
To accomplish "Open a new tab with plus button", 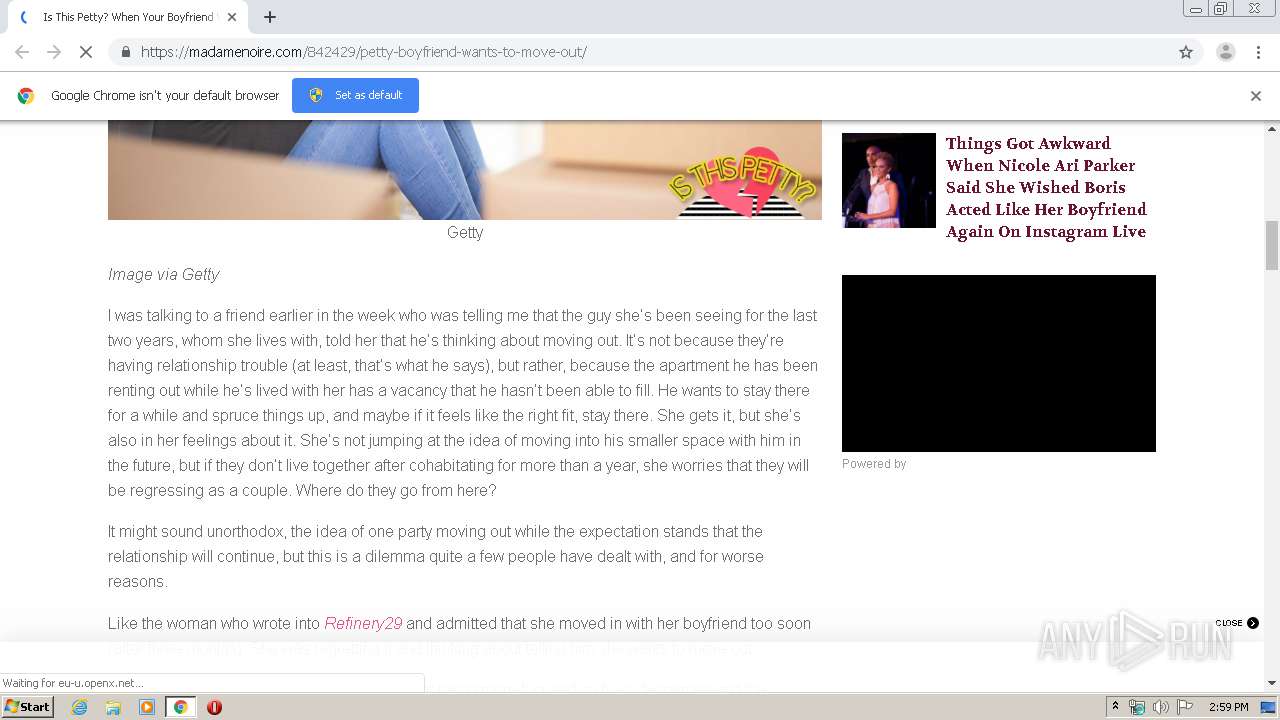I will (269, 17).
